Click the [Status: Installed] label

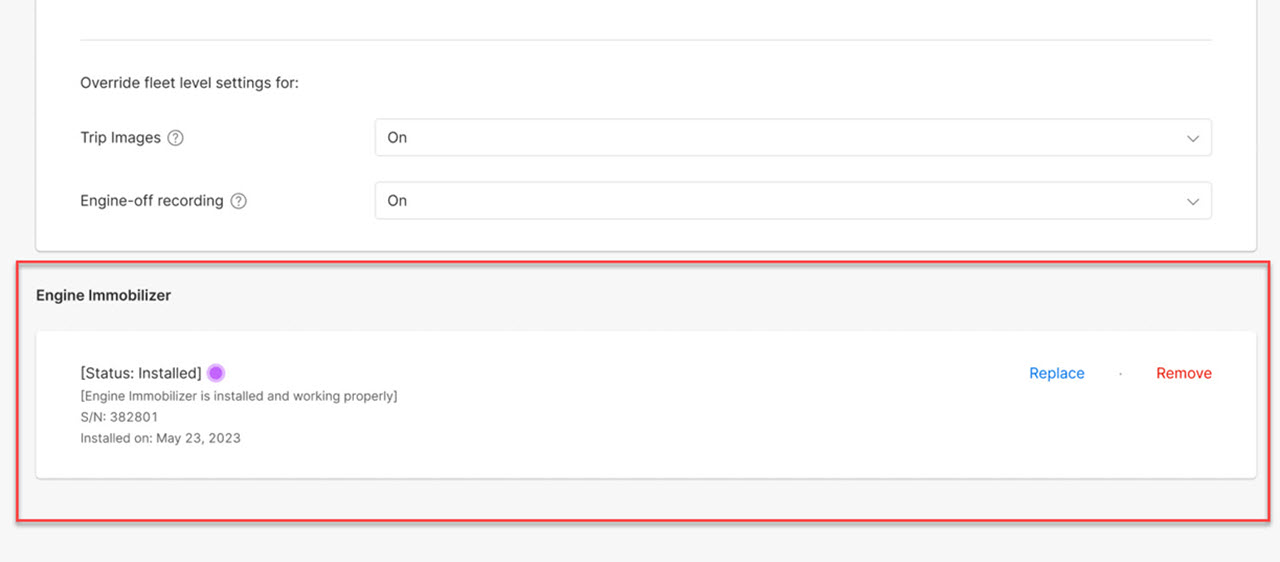pos(141,373)
